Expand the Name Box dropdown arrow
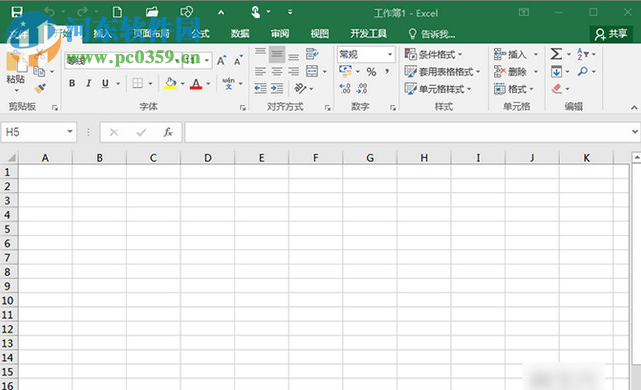641x390 pixels. point(70,132)
